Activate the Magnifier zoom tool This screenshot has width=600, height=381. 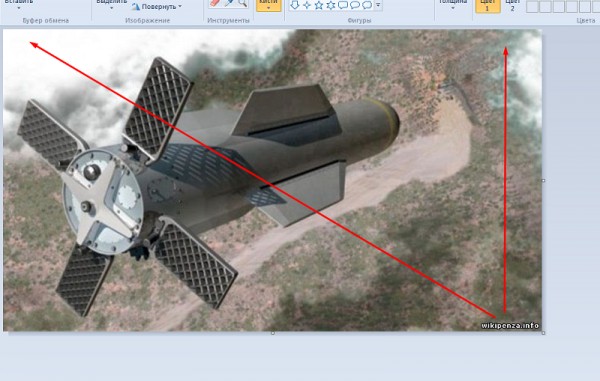tap(242, 3)
